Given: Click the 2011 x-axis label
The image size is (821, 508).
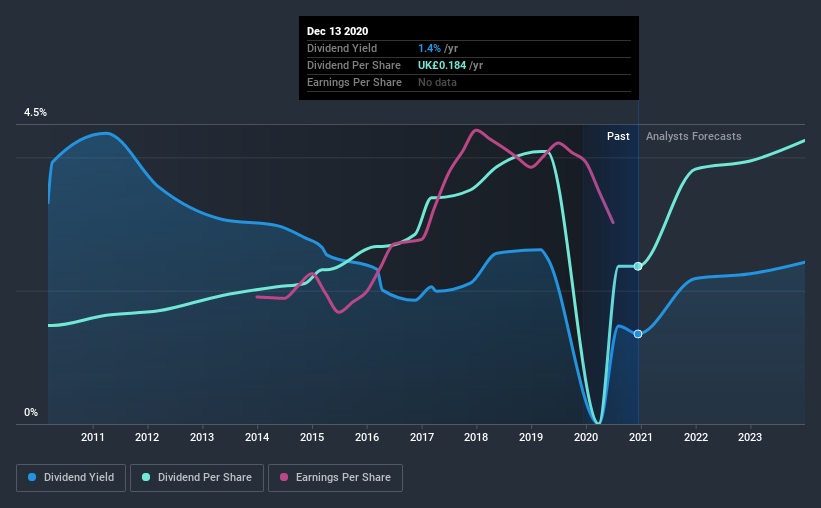Looking at the screenshot, I should pos(93,437).
